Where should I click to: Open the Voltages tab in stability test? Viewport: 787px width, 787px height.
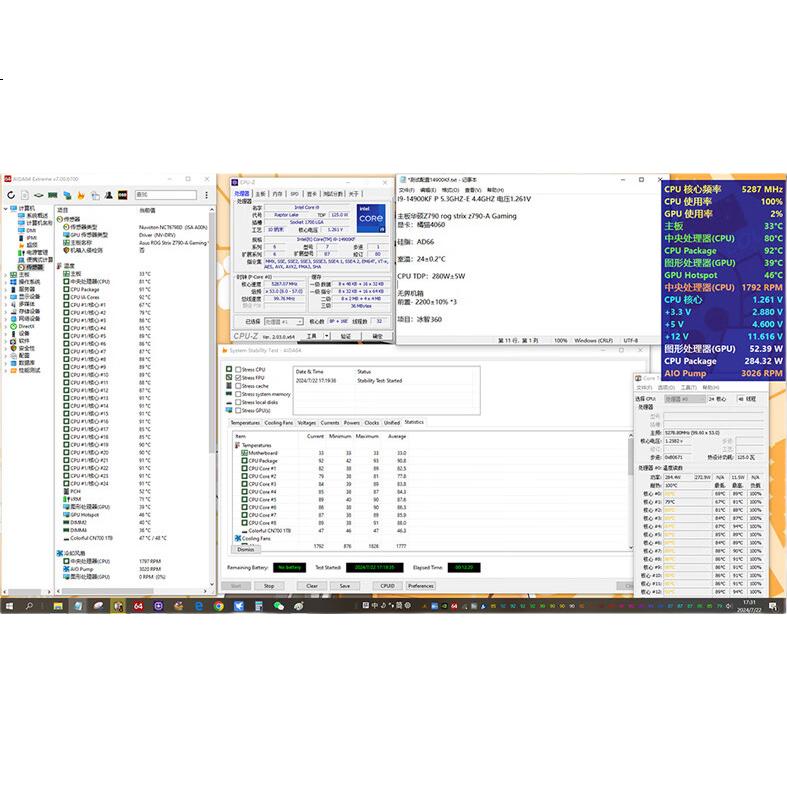307,423
